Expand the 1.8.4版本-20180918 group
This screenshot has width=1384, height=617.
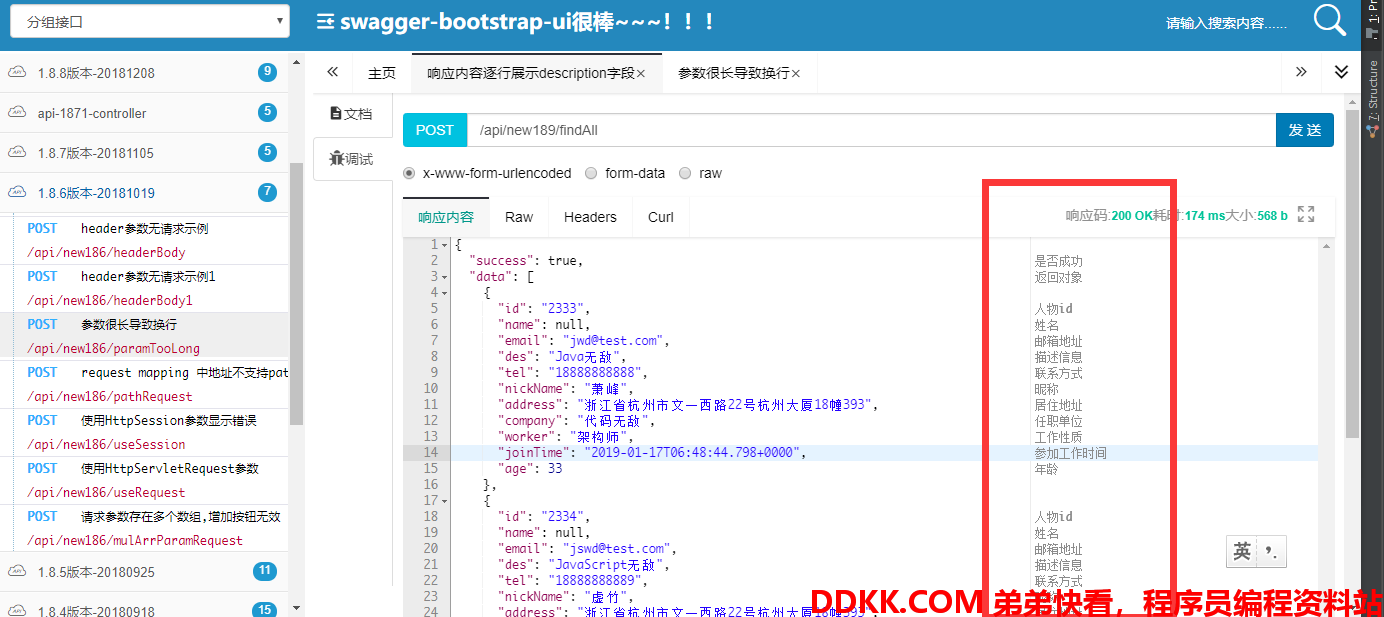tap(144, 609)
